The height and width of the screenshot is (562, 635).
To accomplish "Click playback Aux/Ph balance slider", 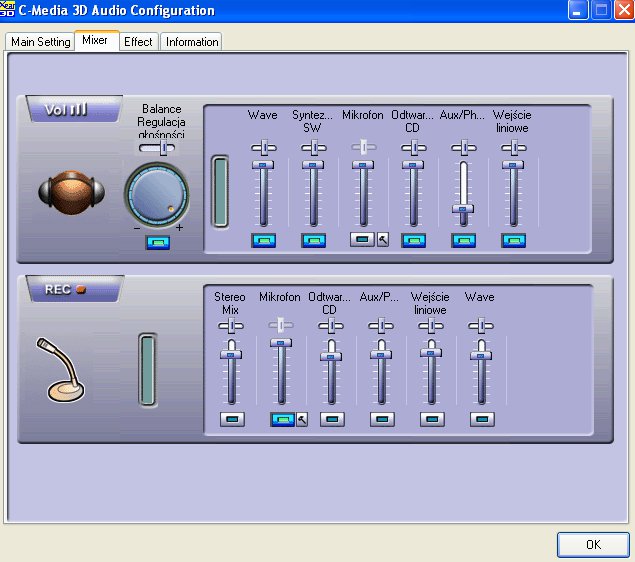I will click(x=464, y=148).
